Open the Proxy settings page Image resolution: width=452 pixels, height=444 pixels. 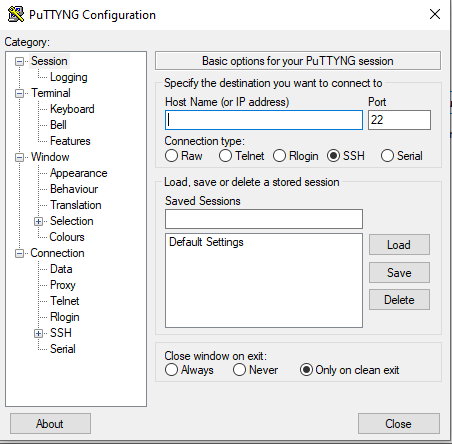63,285
